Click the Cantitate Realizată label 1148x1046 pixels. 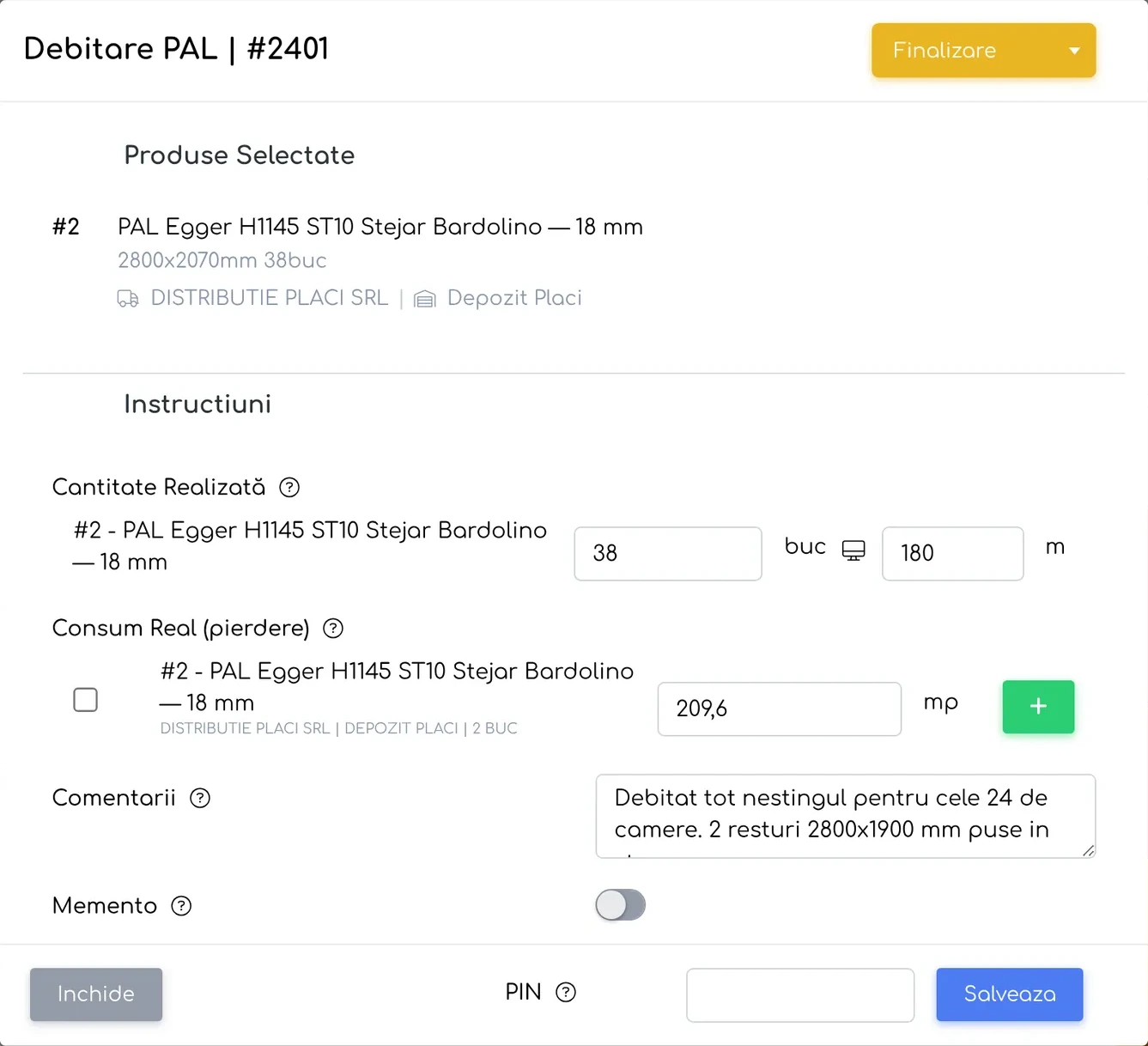click(159, 488)
